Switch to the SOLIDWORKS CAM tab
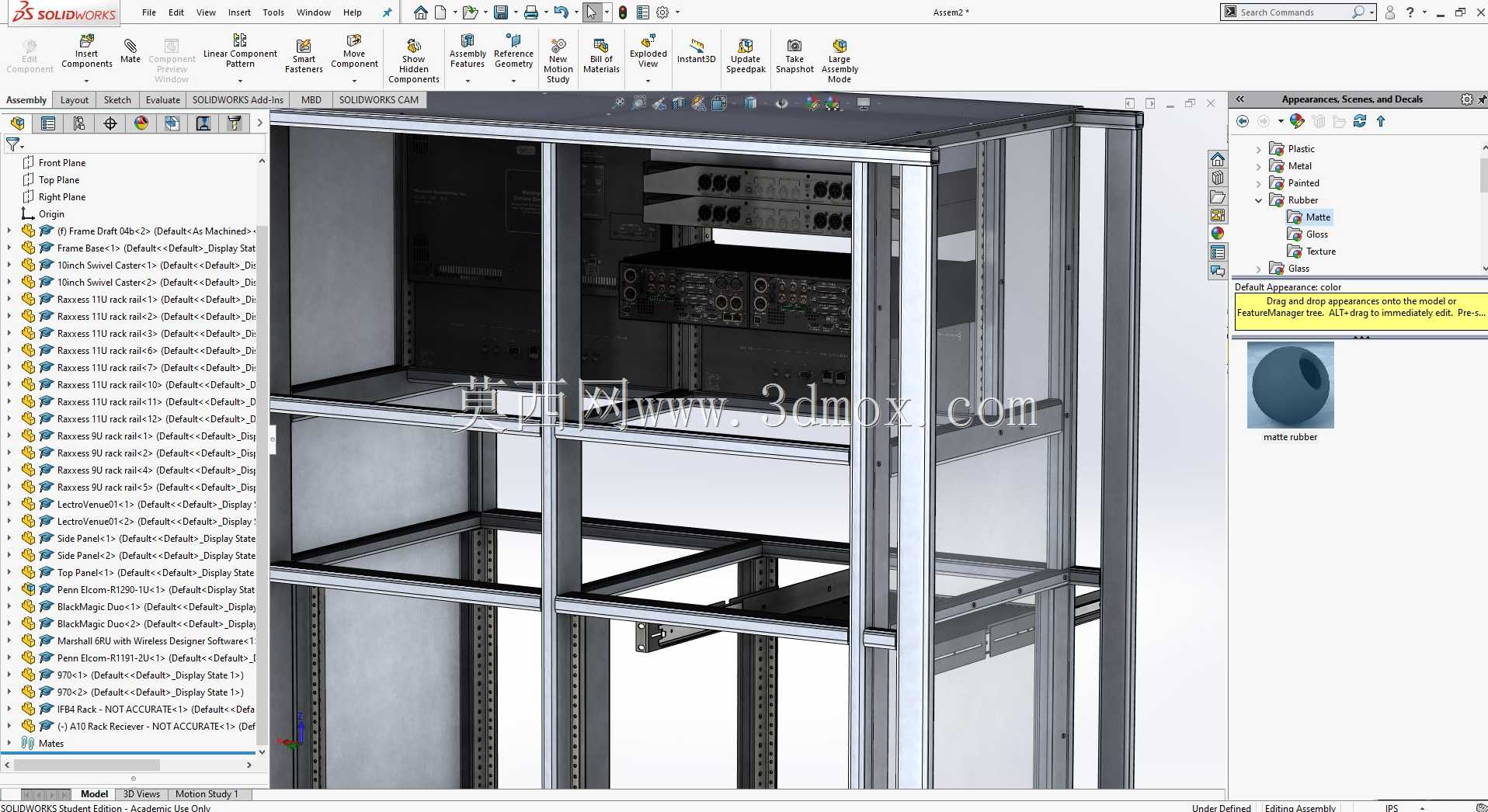The height and width of the screenshot is (812, 1488). (x=378, y=100)
